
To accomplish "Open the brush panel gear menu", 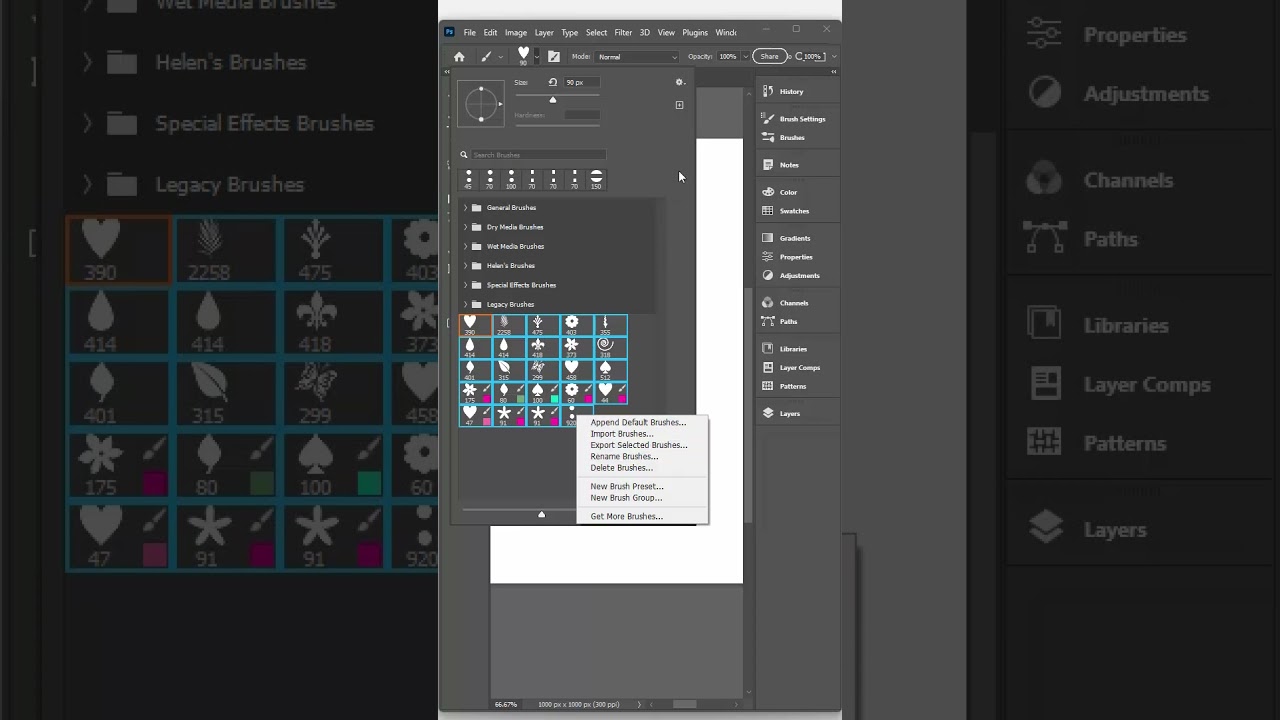I will [x=680, y=82].
